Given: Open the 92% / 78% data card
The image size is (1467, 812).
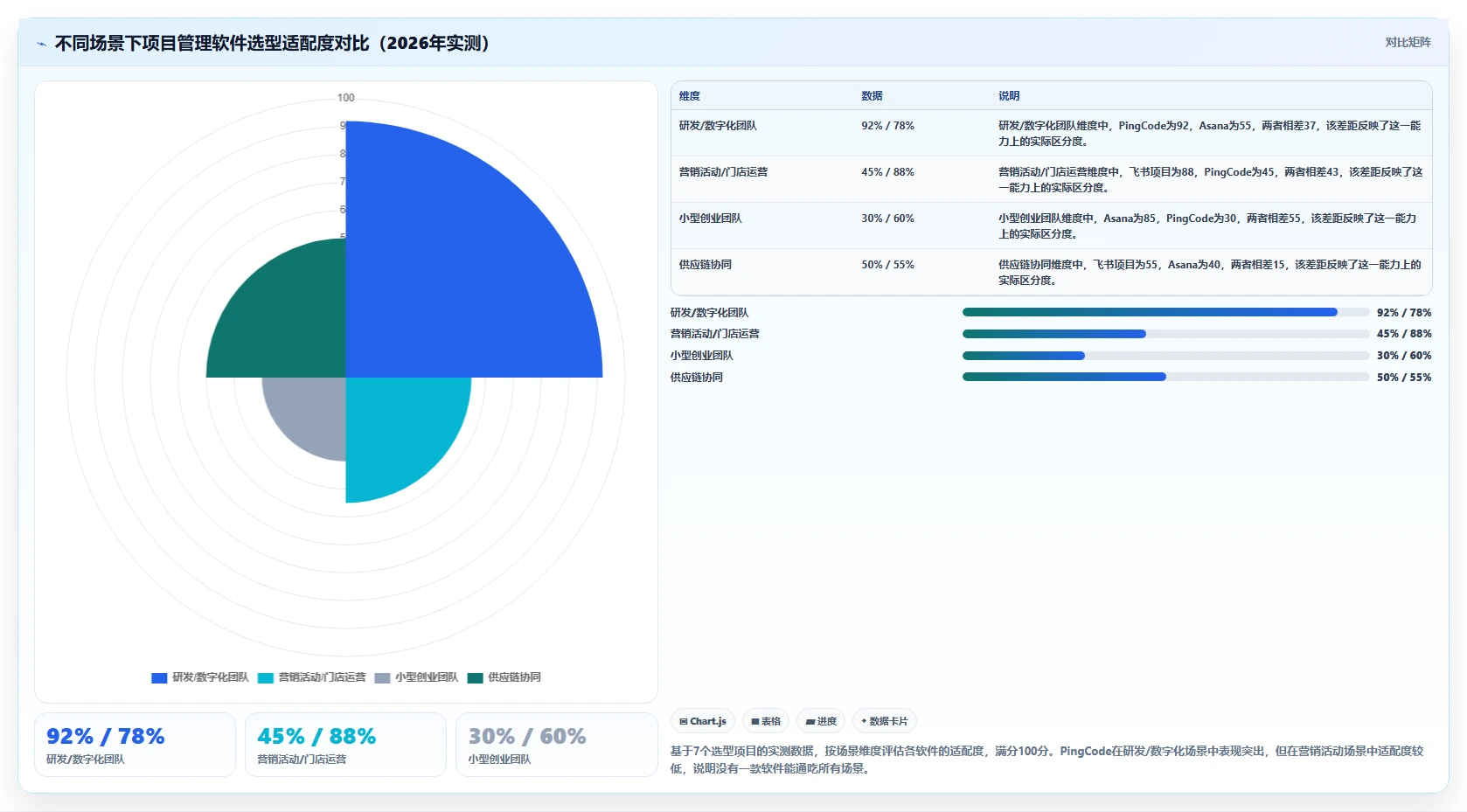Looking at the screenshot, I should tap(135, 745).
